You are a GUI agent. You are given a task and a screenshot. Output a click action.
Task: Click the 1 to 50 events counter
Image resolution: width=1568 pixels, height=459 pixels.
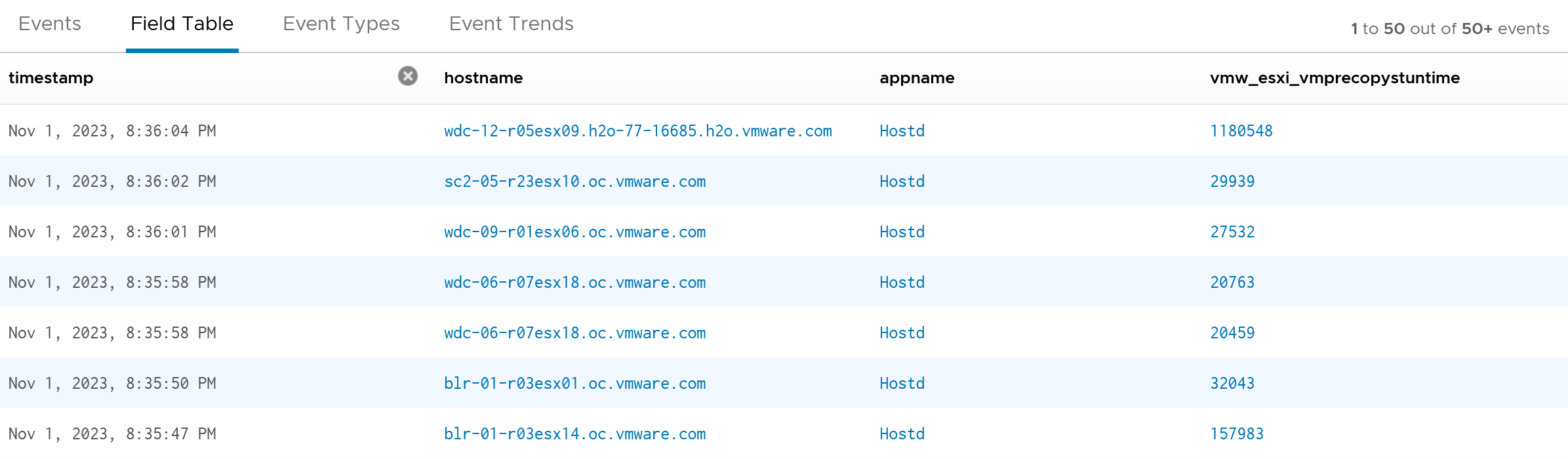[1450, 29]
